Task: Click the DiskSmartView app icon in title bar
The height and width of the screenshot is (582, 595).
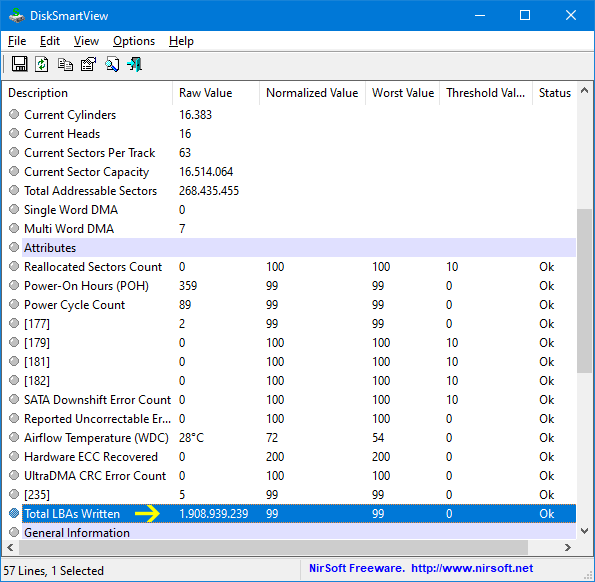Action: (16, 16)
